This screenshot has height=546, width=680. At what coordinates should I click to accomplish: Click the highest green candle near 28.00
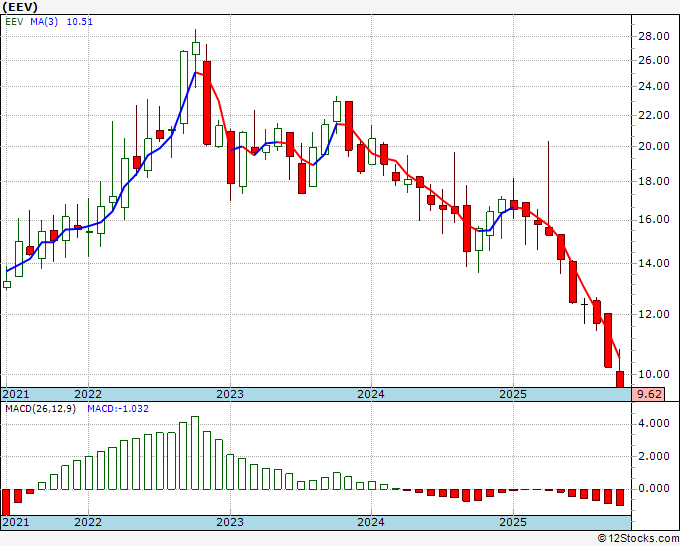pos(195,47)
